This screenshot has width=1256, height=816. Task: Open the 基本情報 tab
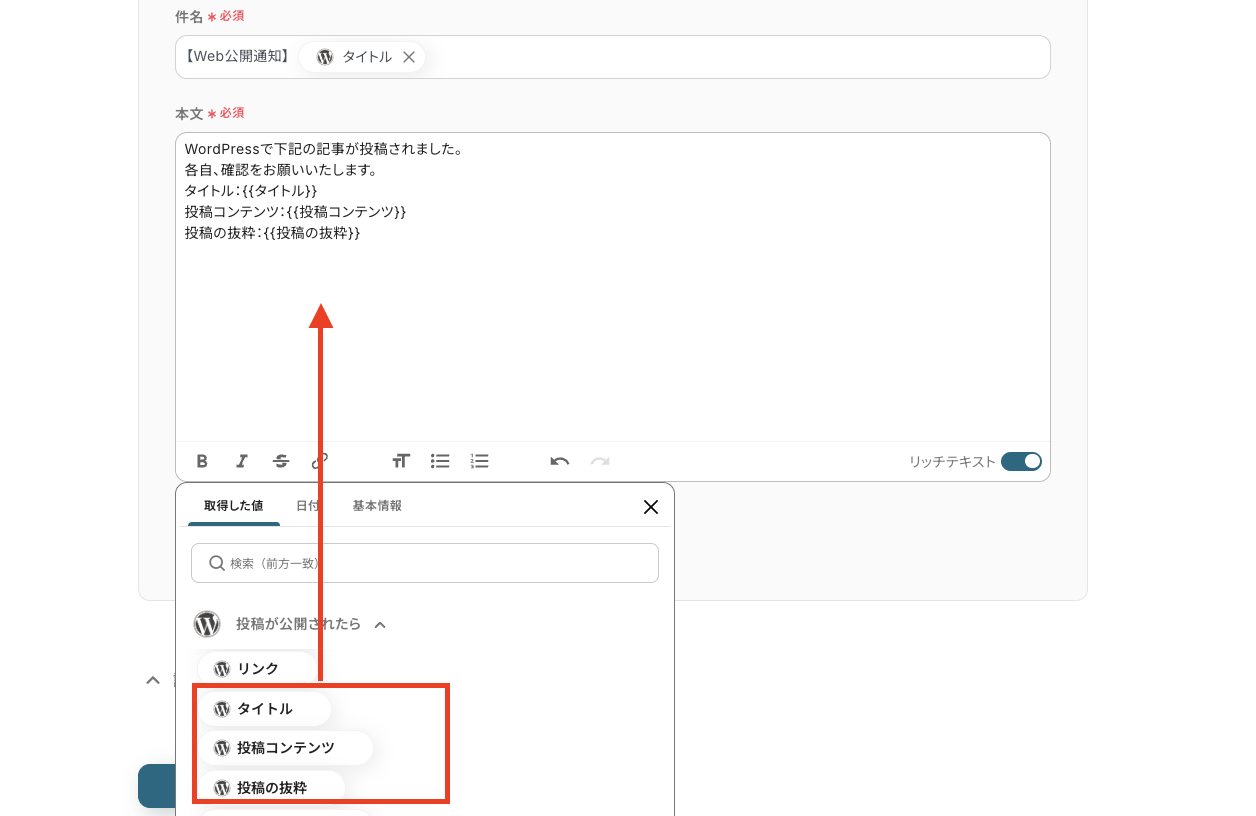[x=377, y=506]
